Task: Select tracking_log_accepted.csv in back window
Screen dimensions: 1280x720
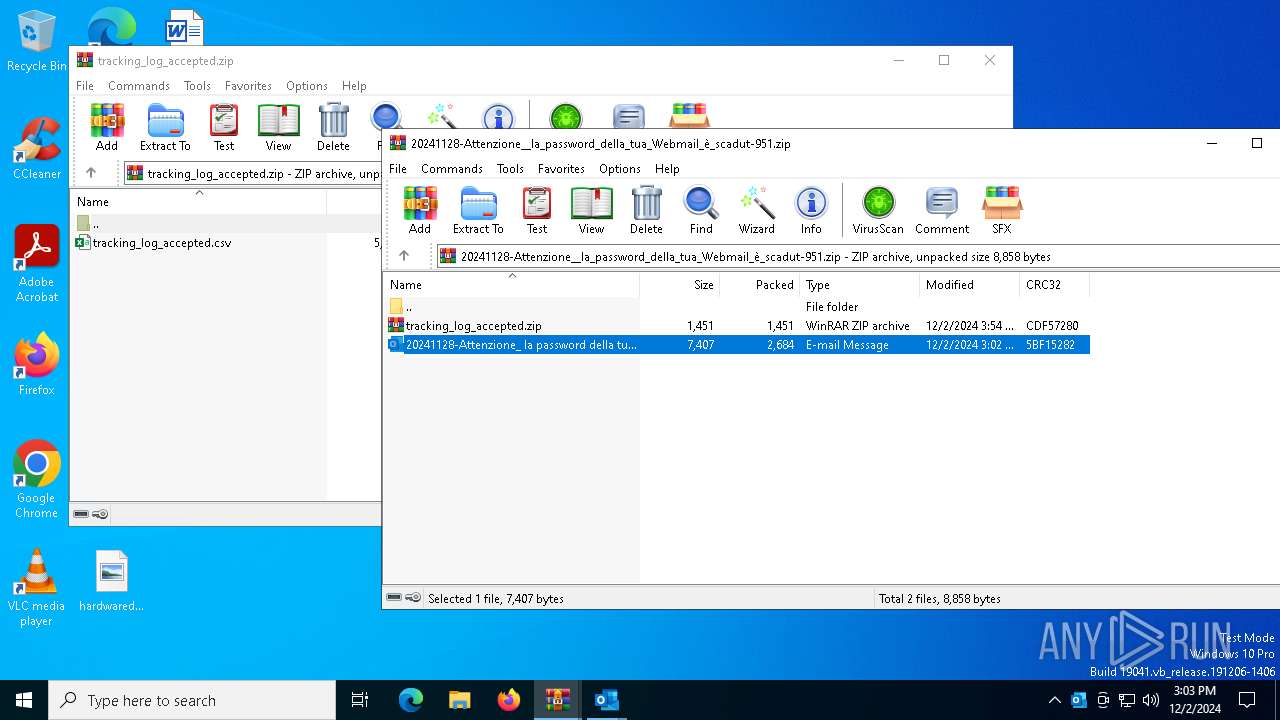Action: 153,243
